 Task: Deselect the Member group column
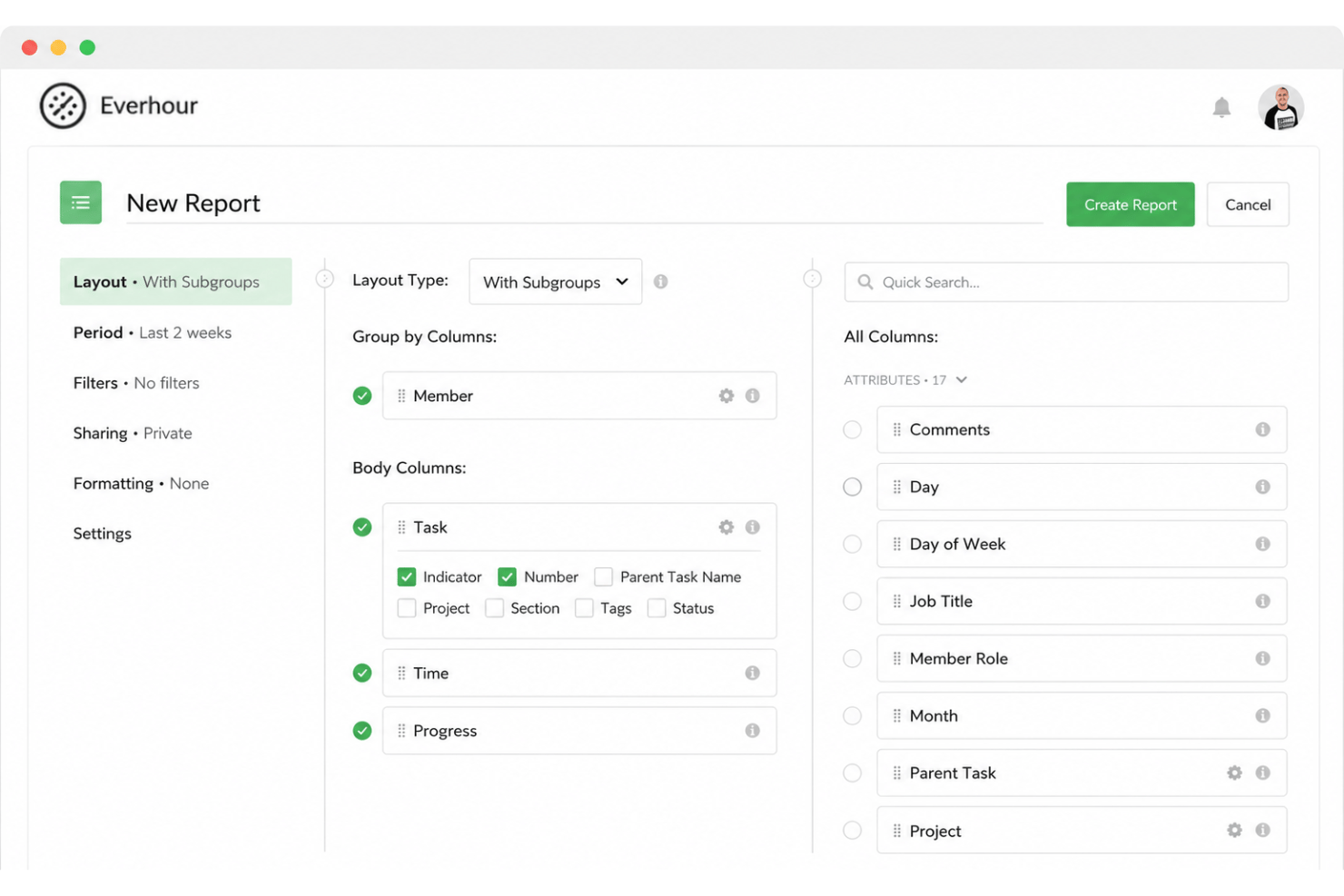(362, 396)
